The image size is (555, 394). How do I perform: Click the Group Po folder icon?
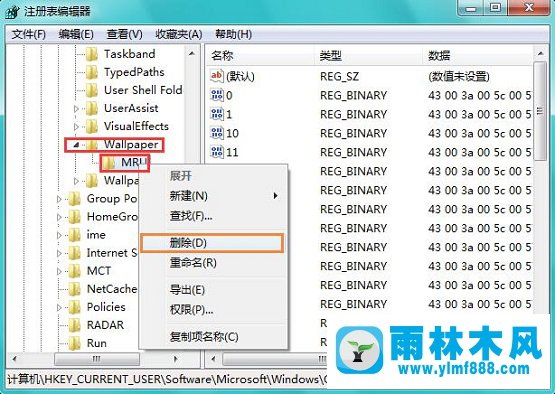pos(74,199)
